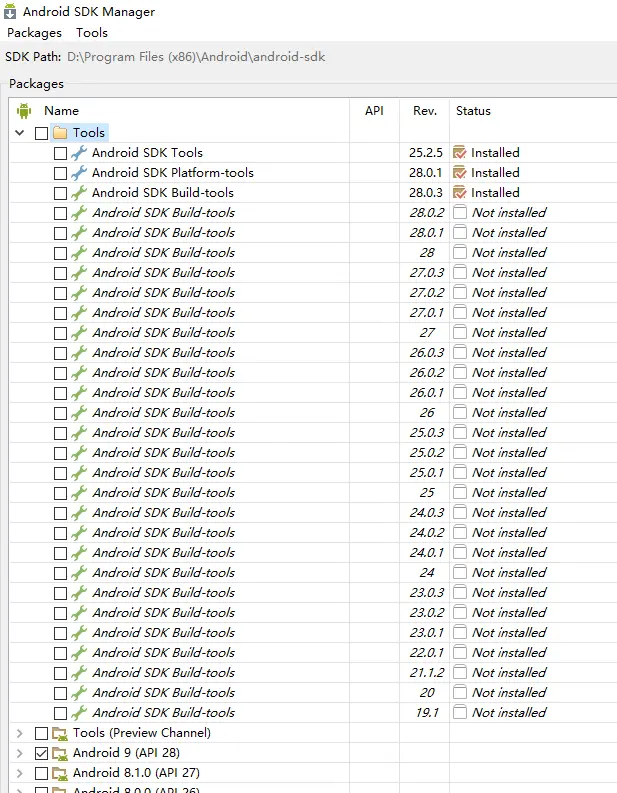
Task: Select the Android SDK Tools row name
Action: [147, 153]
